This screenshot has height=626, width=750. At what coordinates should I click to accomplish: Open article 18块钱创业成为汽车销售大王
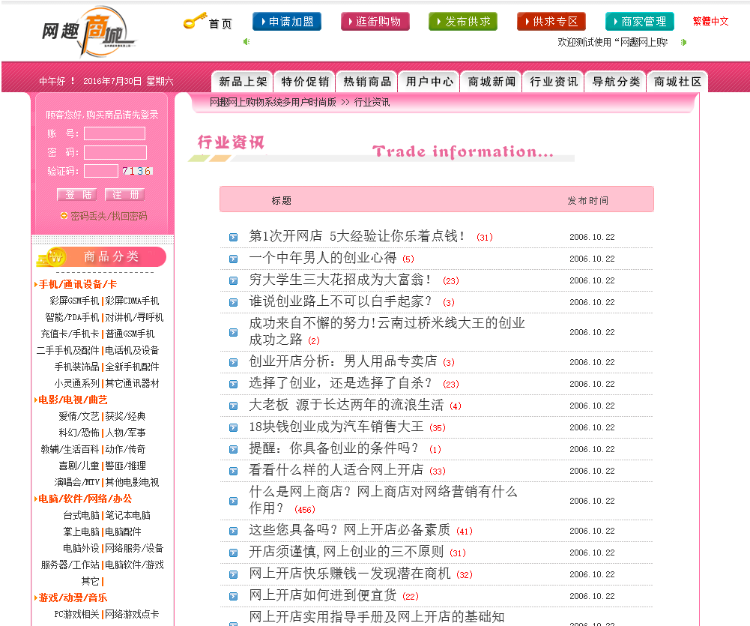[336, 427]
